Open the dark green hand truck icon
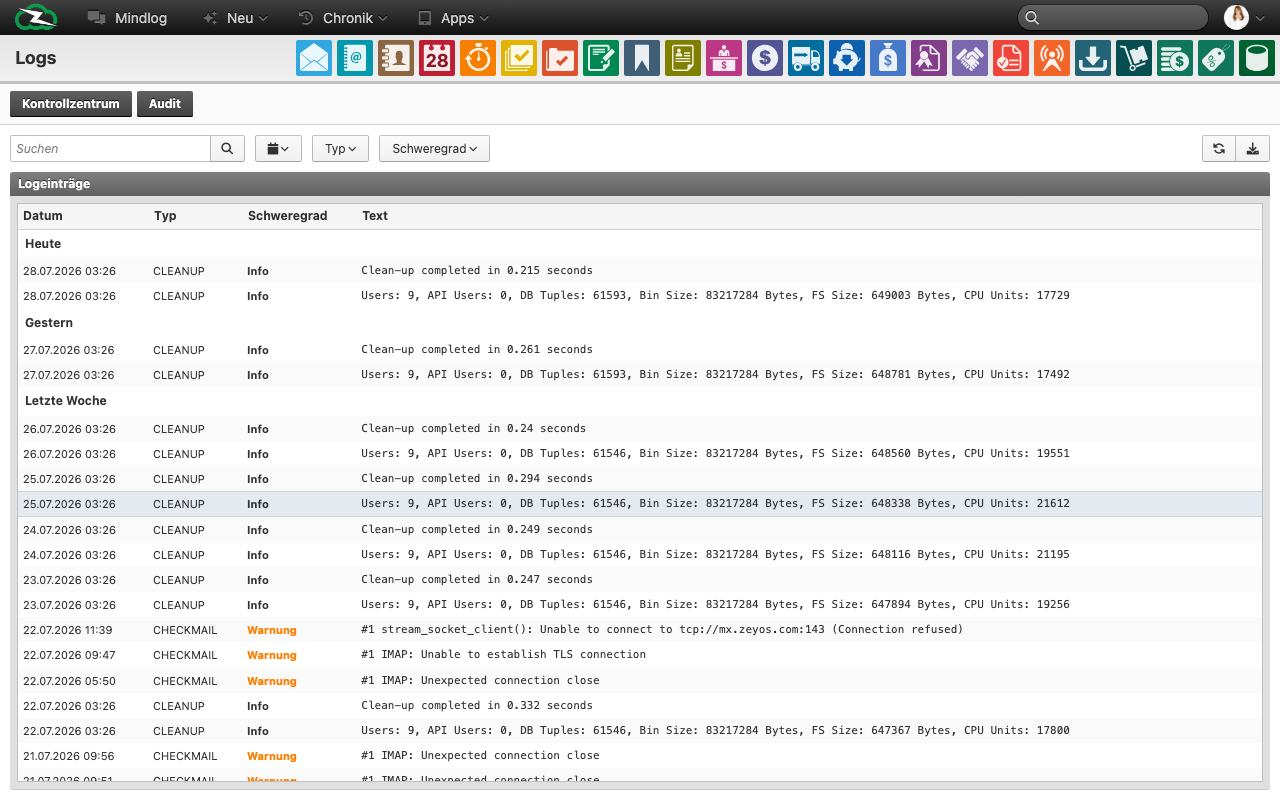This screenshot has width=1280, height=800. (x=1134, y=58)
